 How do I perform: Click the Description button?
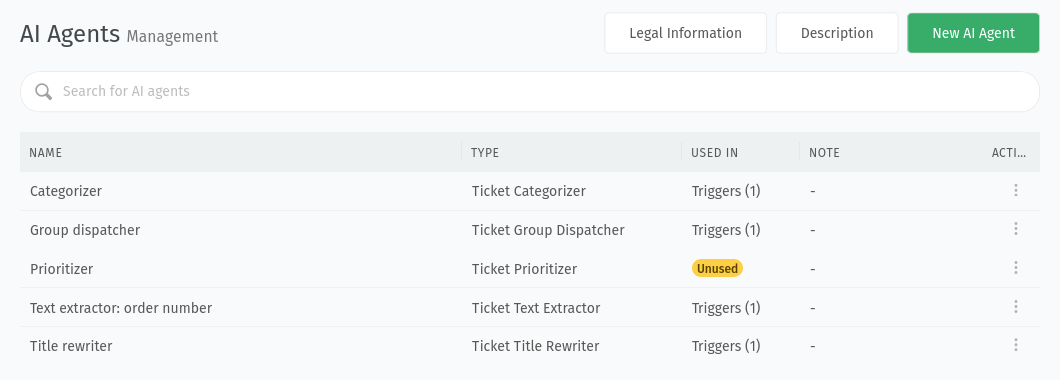click(837, 33)
